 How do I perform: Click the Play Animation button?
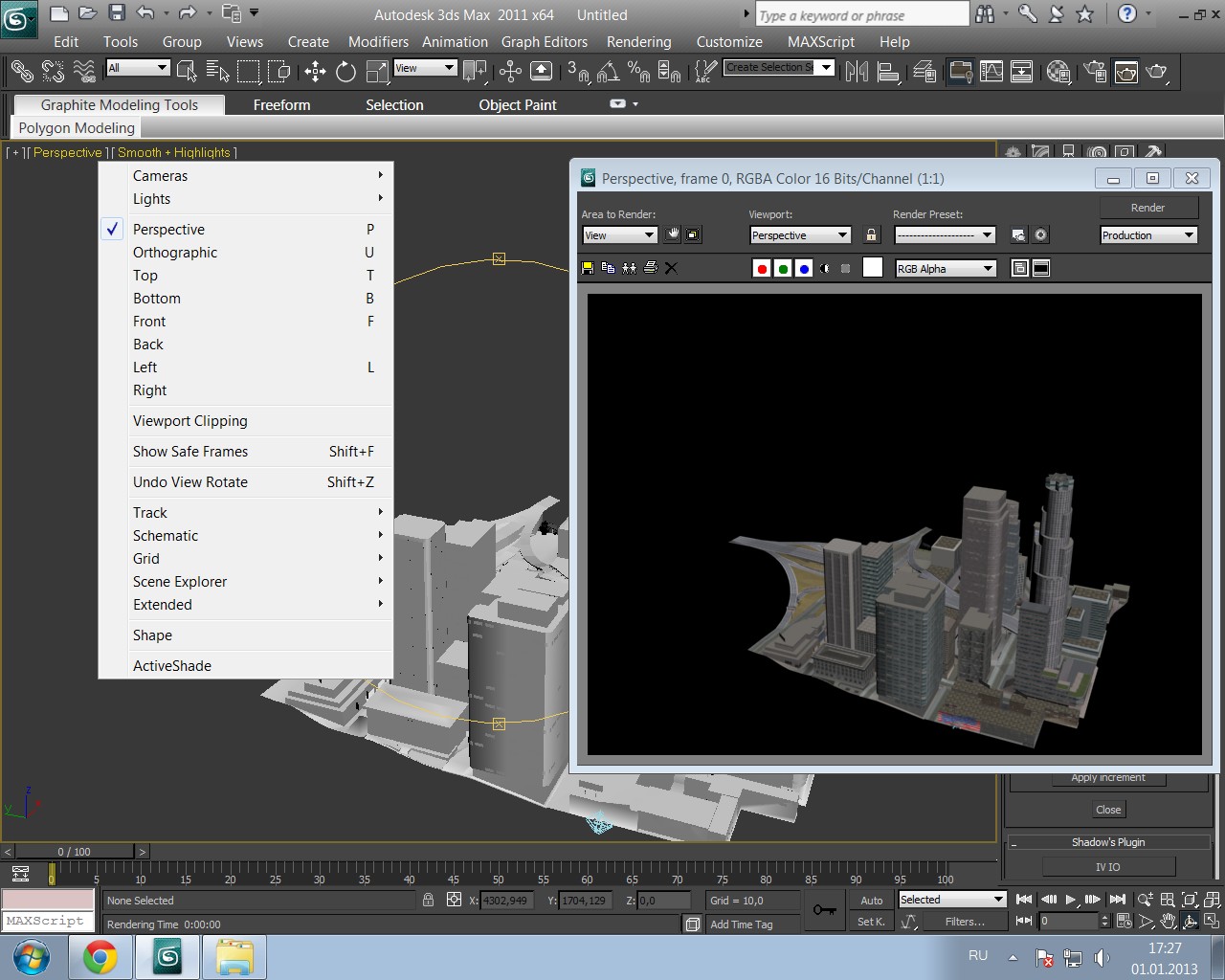tap(1071, 900)
